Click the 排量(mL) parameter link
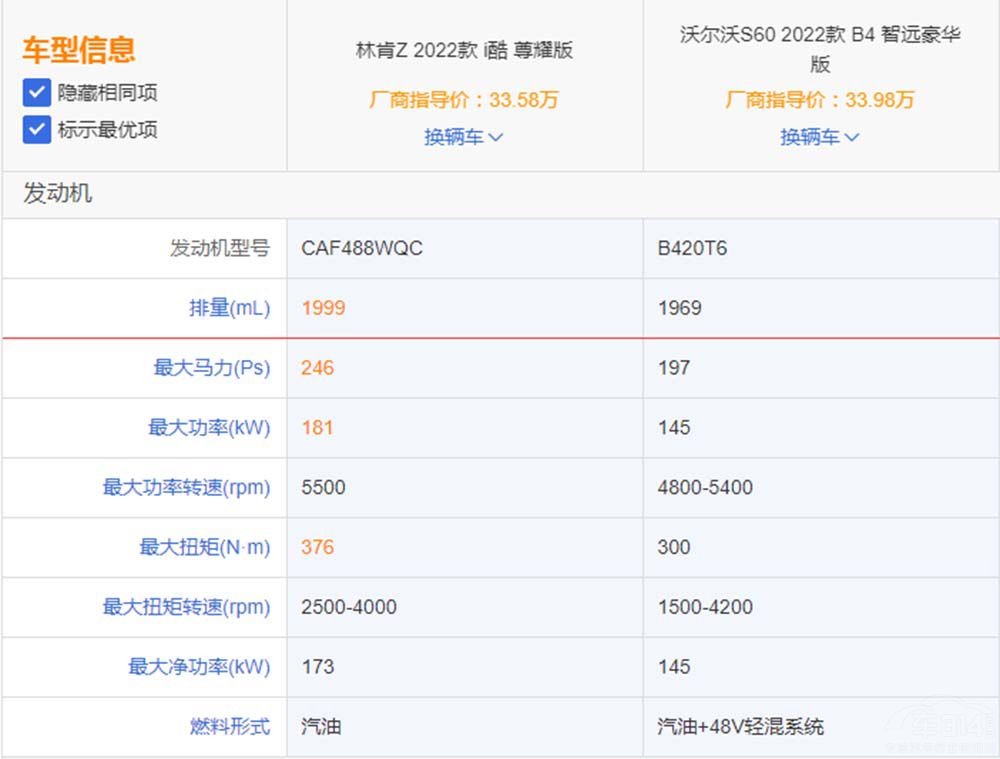1000x759 pixels. [229, 308]
